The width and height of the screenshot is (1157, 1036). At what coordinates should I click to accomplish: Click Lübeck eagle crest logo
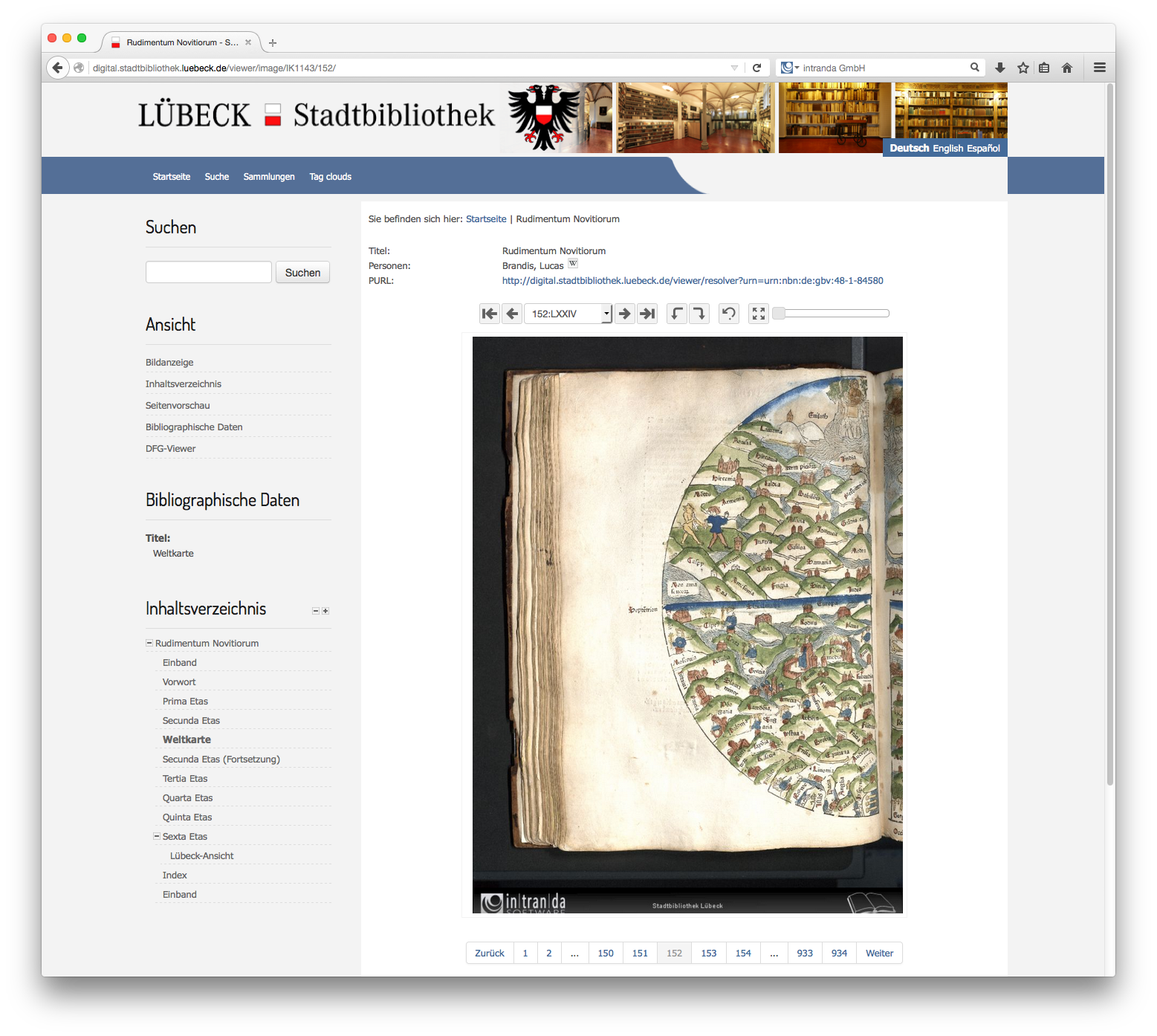pyautogui.click(x=544, y=117)
